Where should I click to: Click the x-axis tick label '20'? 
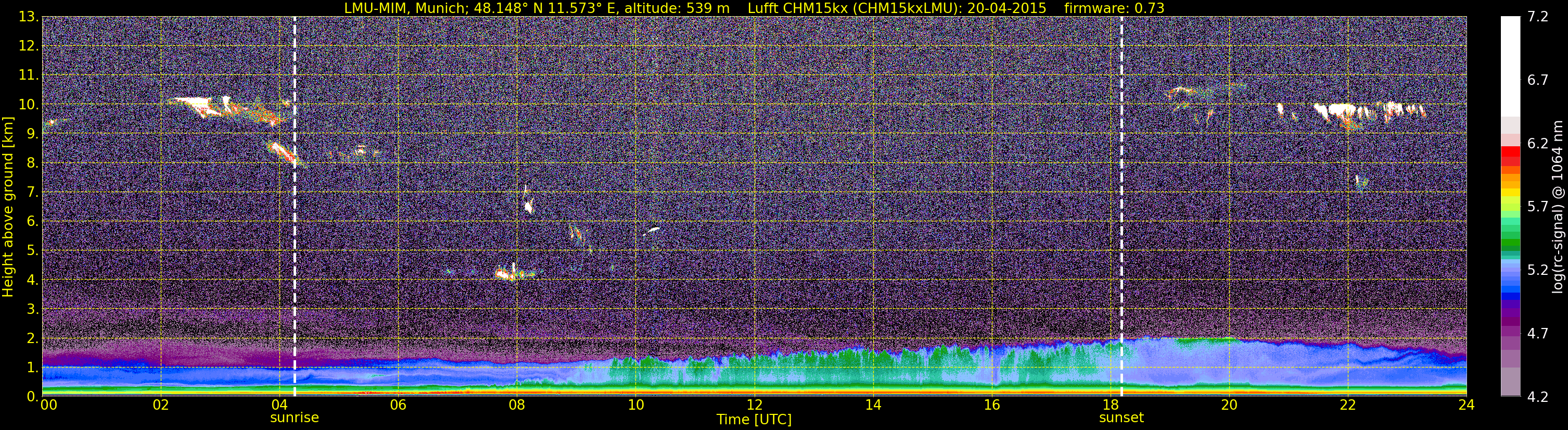click(x=1229, y=405)
